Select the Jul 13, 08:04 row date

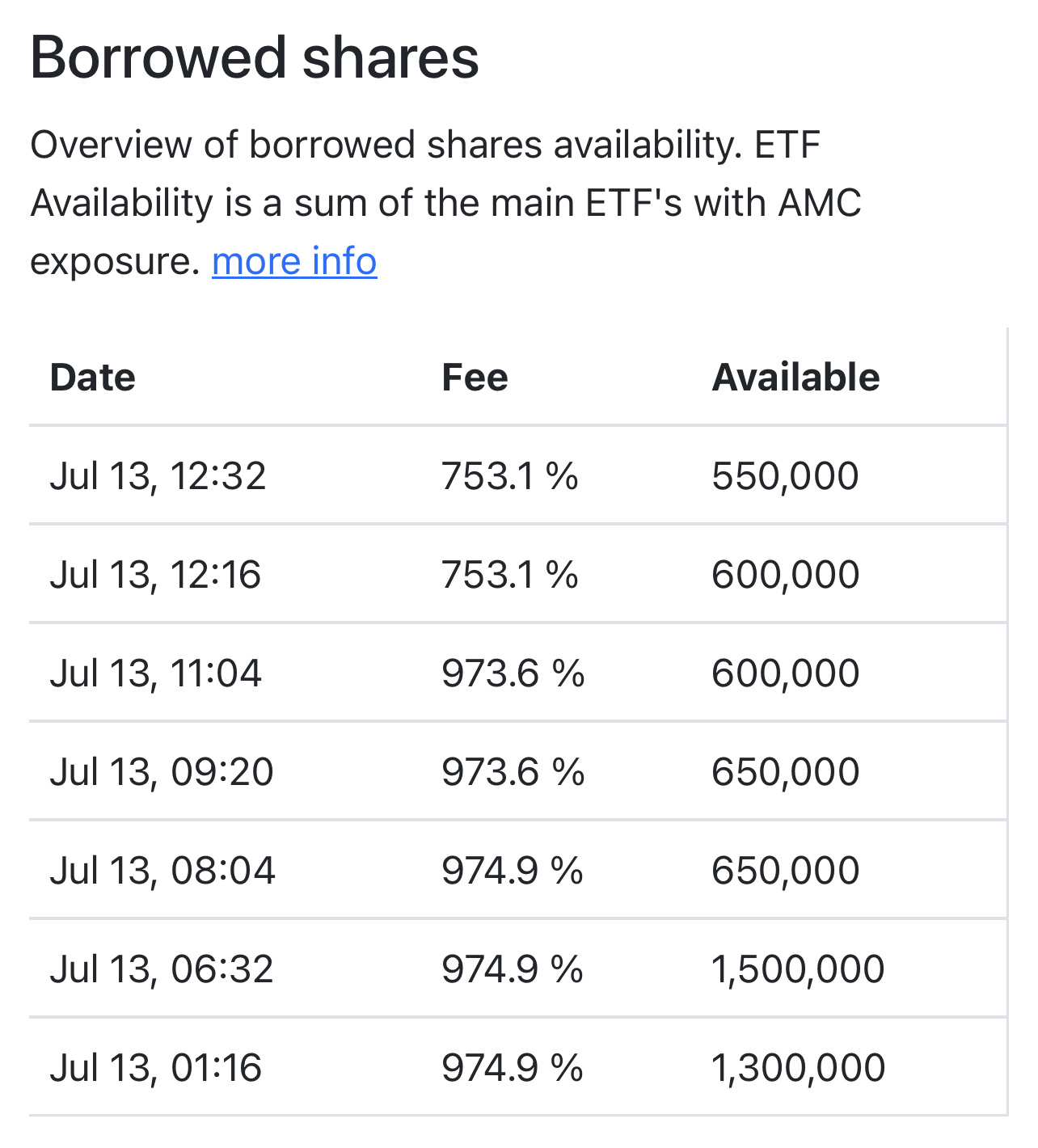162,870
